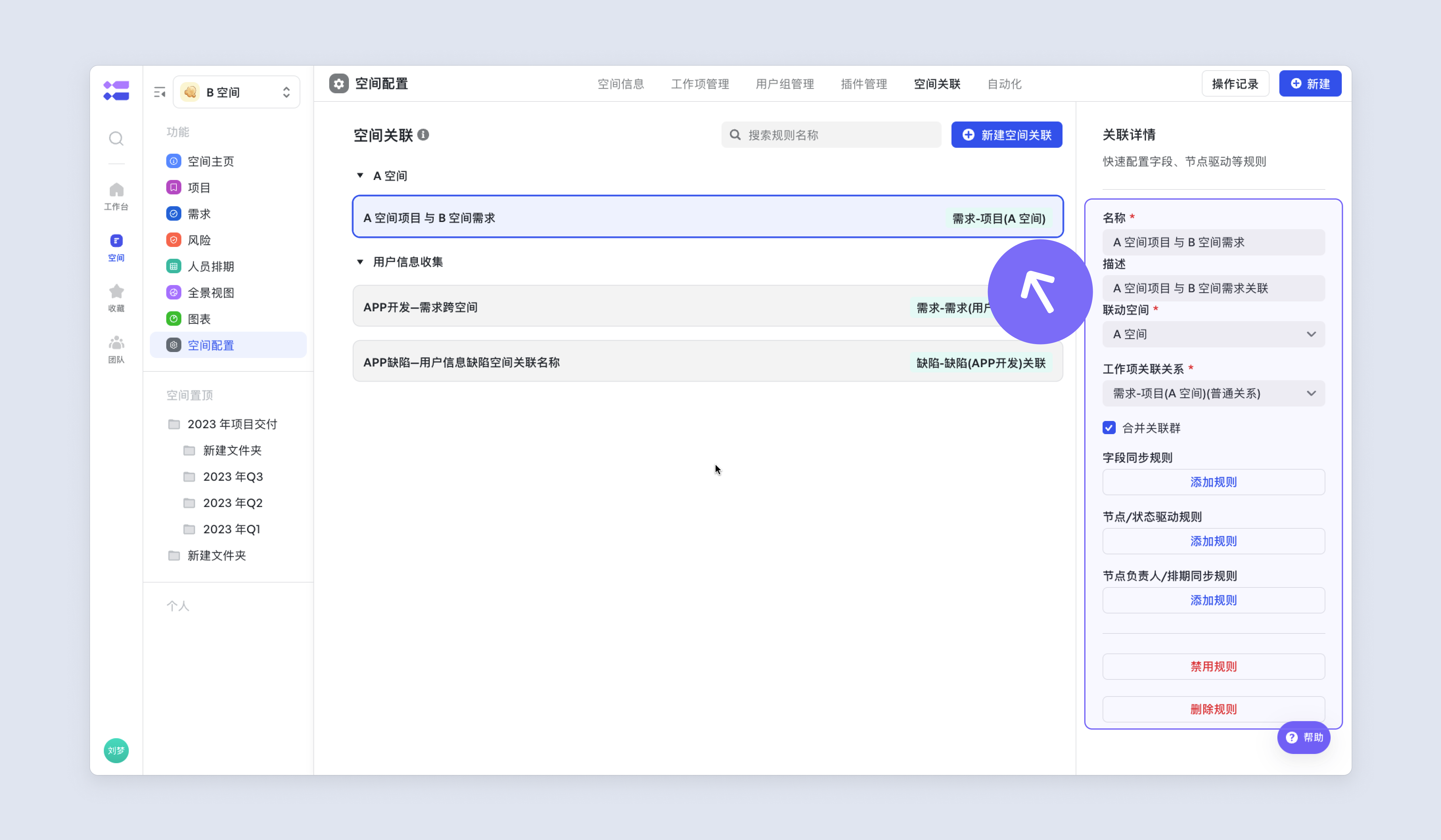Click the 禁用规则 button
The height and width of the screenshot is (840, 1441).
[1213, 667]
